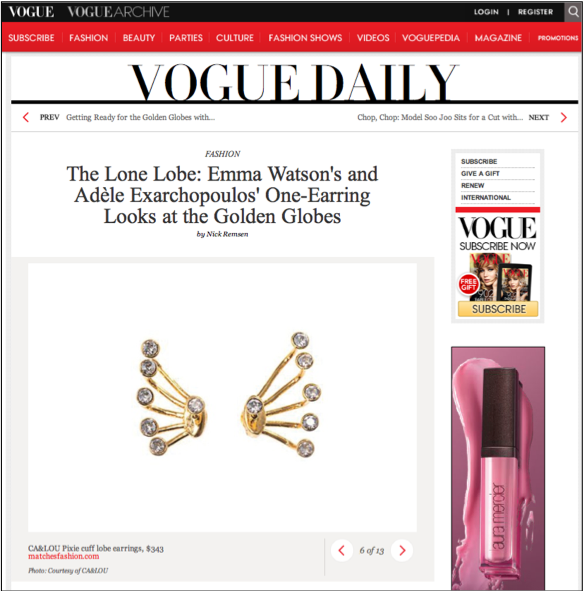Viewport: 584px width, 591px height.
Task: Open the search magnifier icon
Action: tap(573, 12)
